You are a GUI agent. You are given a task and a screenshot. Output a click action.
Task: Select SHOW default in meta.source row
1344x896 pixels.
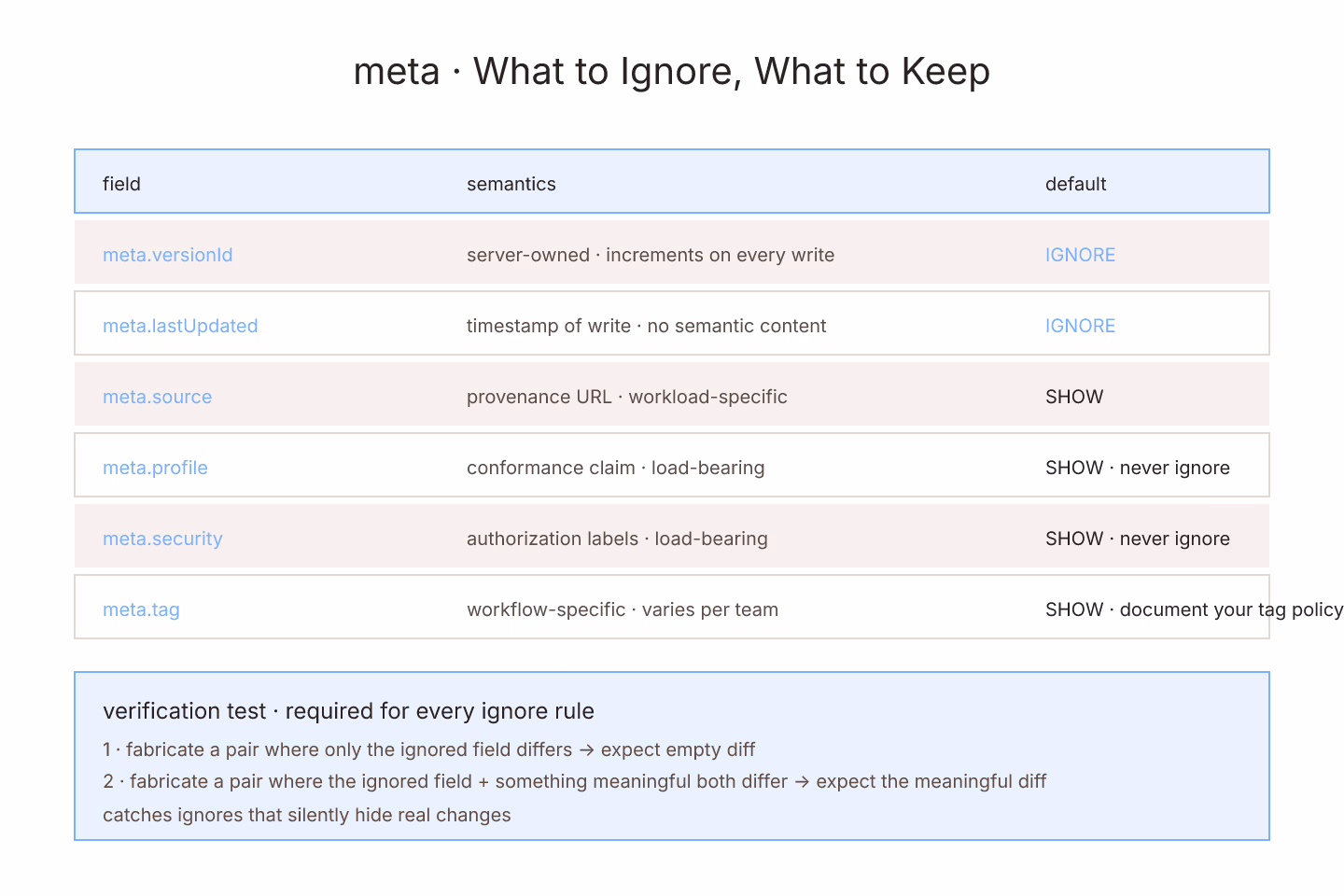(1074, 397)
